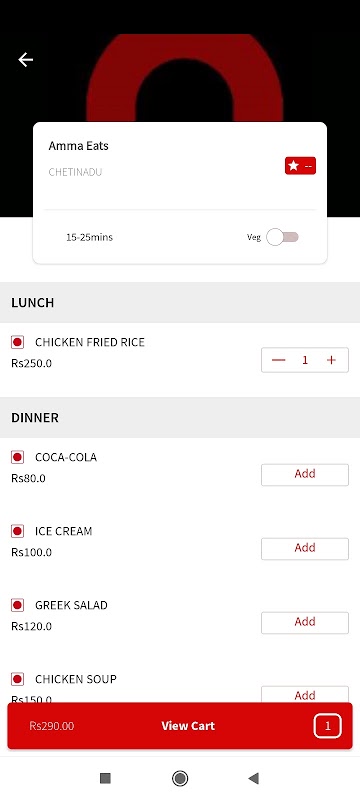Decrease Chicken Fried Rice quantity with minus
Screen dimensions: 360x800
pyautogui.click(x=278, y=360)
